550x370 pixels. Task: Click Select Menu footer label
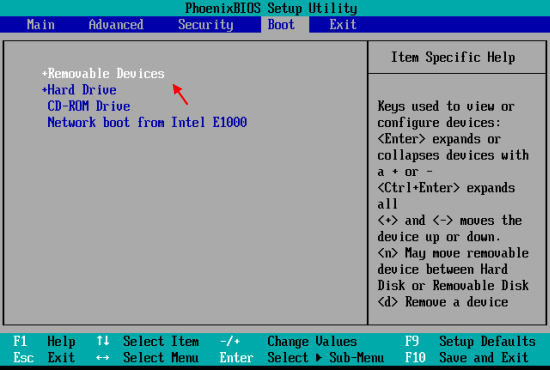tap(161, 358)
